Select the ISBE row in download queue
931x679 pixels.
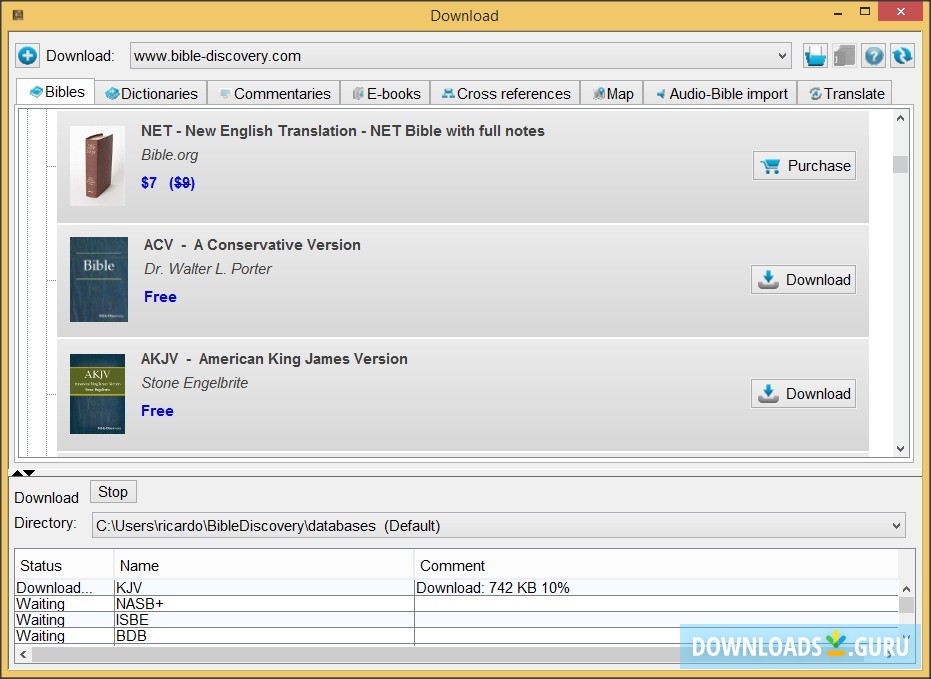pos(456,620)
